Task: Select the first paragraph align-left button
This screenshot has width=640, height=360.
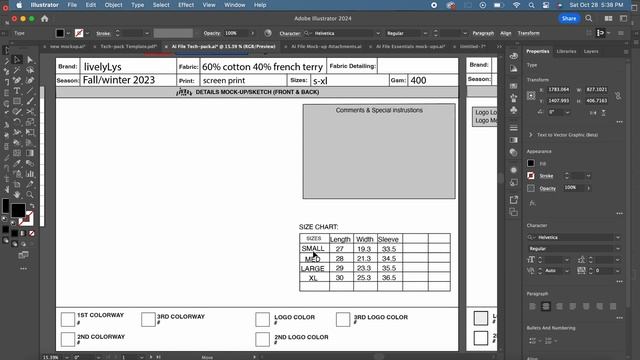Action: 532,307
